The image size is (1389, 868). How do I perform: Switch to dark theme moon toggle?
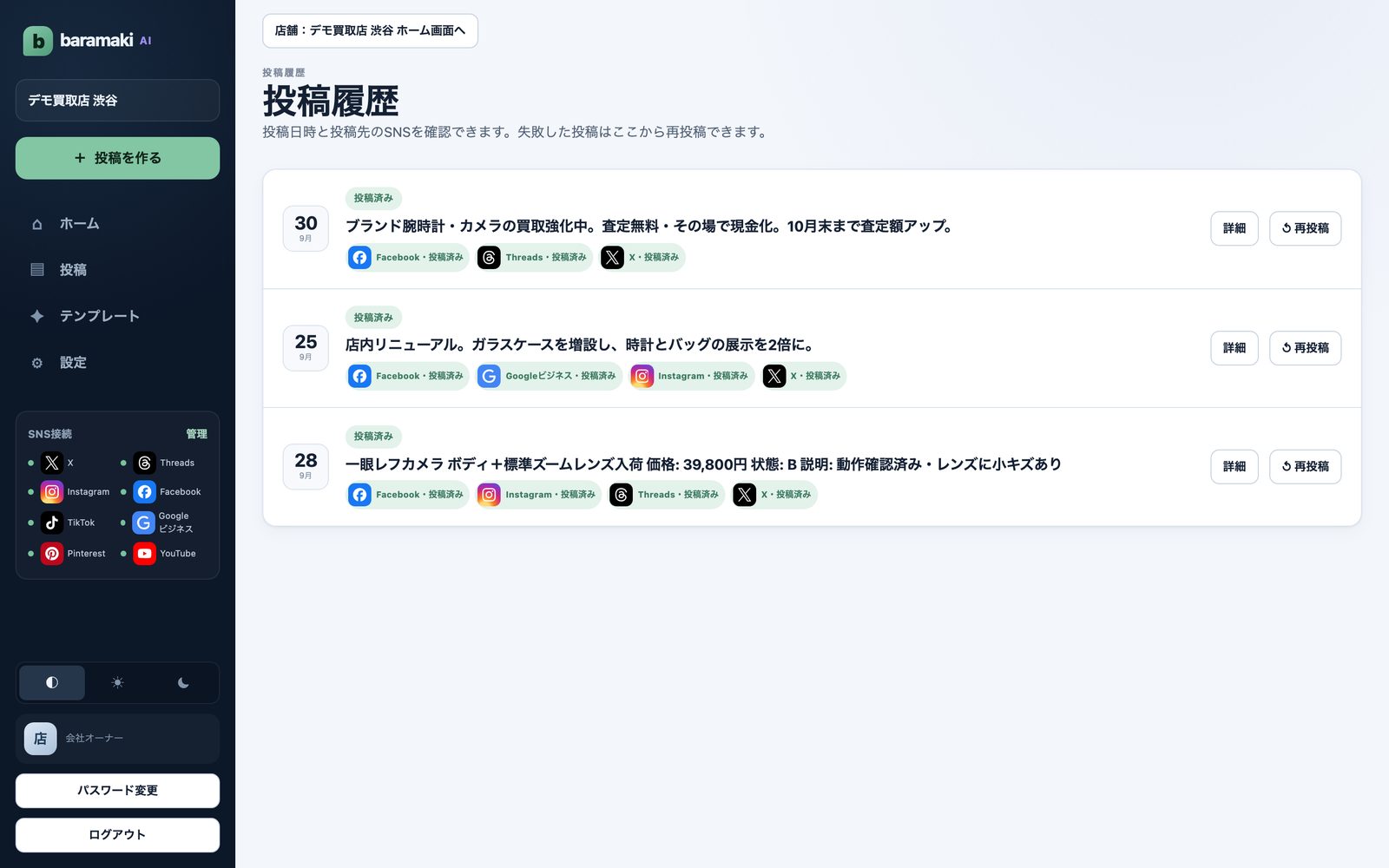pyautogui.click(x=183, y=683)
